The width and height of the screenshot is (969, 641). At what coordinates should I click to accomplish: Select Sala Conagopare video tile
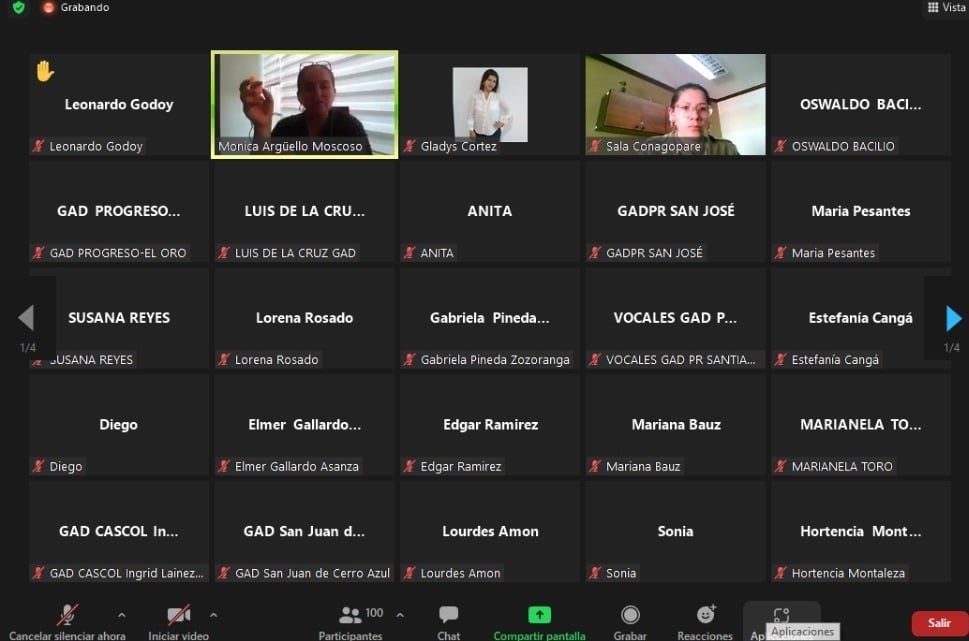pos(675,104)
